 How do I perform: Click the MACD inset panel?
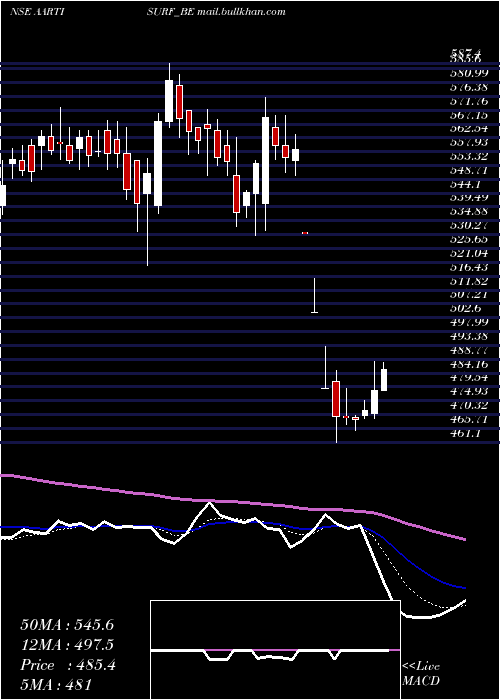[275, 650]
